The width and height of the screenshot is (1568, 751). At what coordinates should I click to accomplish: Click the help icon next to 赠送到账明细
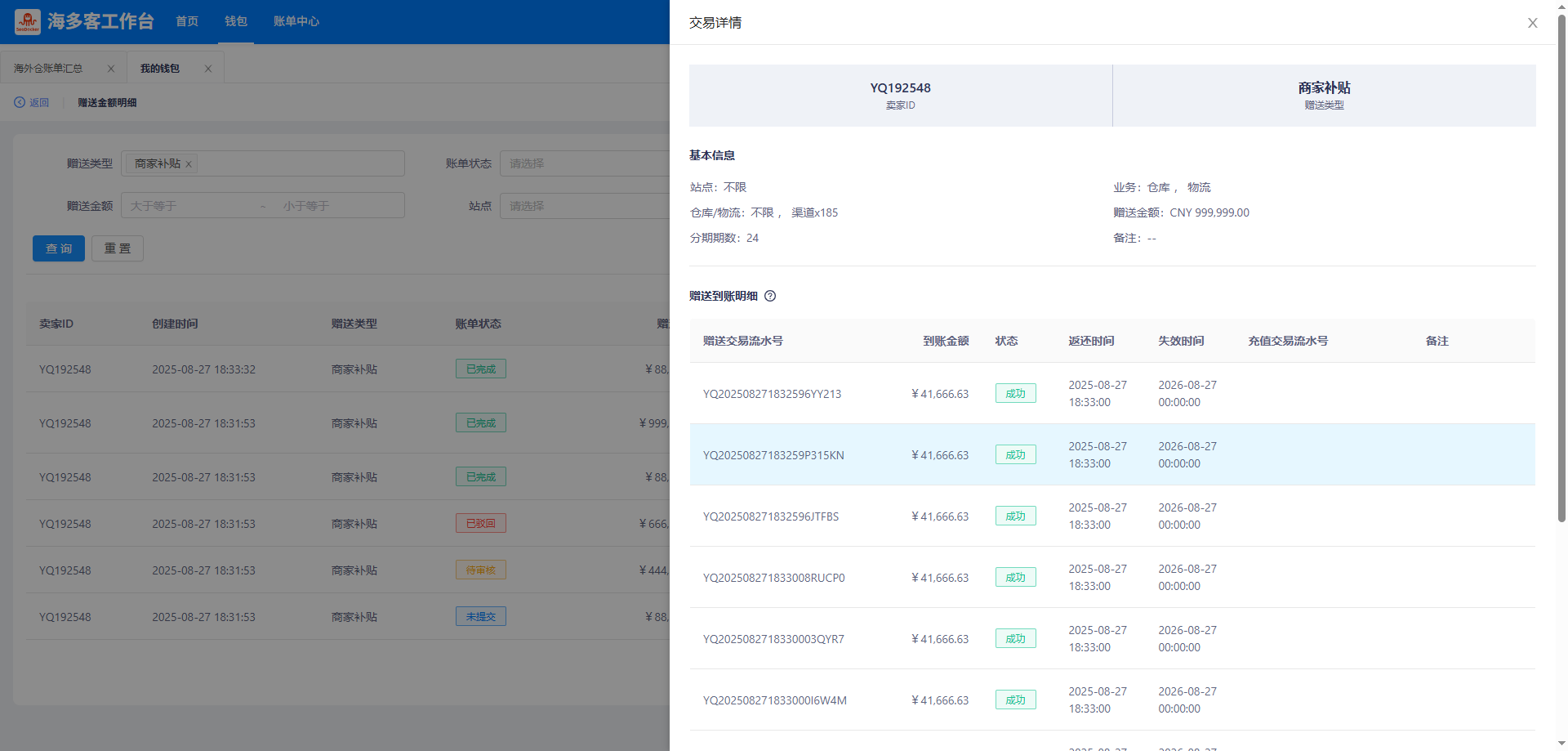tap(770, 296)
